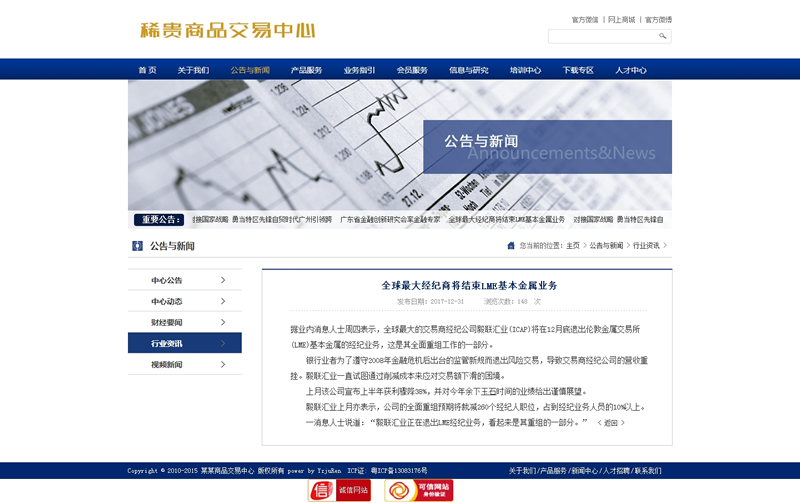Click the 稀贵商品交易中心 site logo
Viewport: 800px width, 503px height.
(x=228, y=29)
